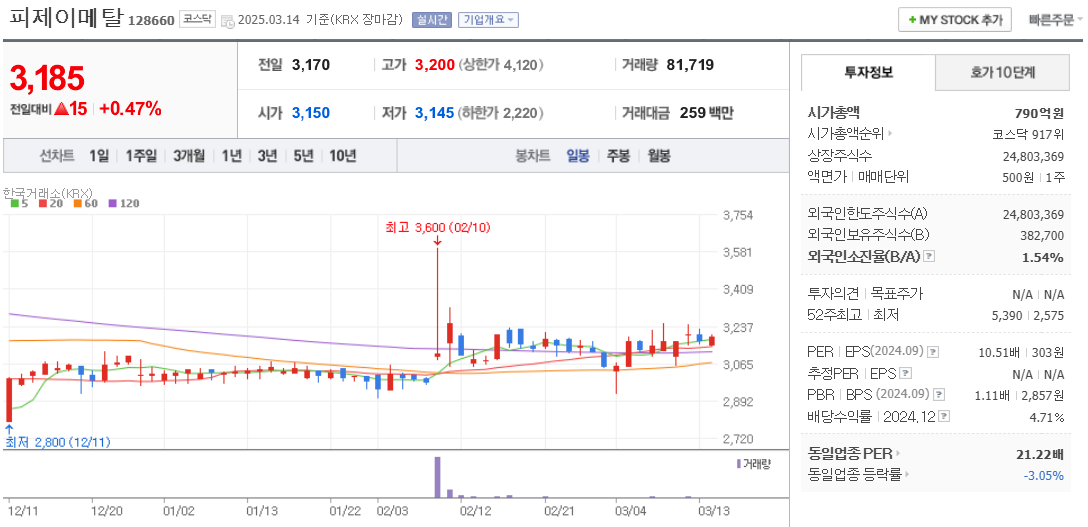Click the tall volume bar on 02/10
Viewport: 1088px width, 527px height.
click(x=437, y=477)
